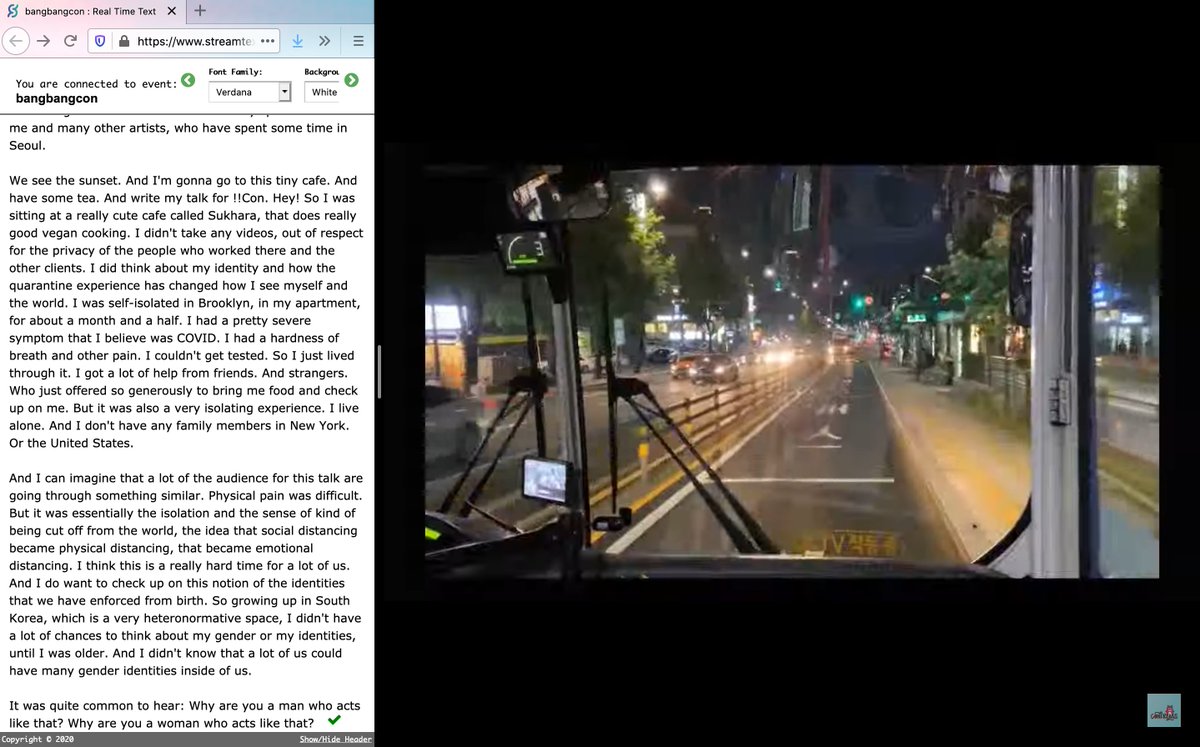The image size is (1200, 747).
Task: Click 'You are connected to event:' text
Action: pos(96,84)
